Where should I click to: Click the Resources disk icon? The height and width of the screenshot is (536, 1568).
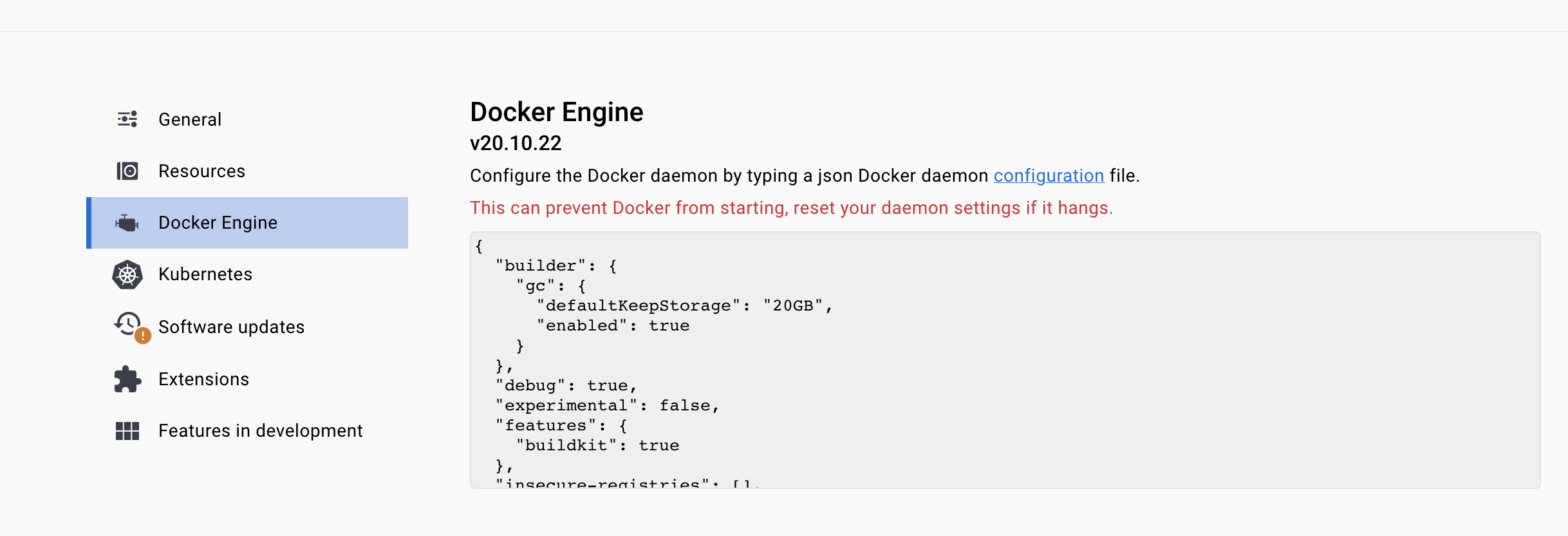click(127, 171)
